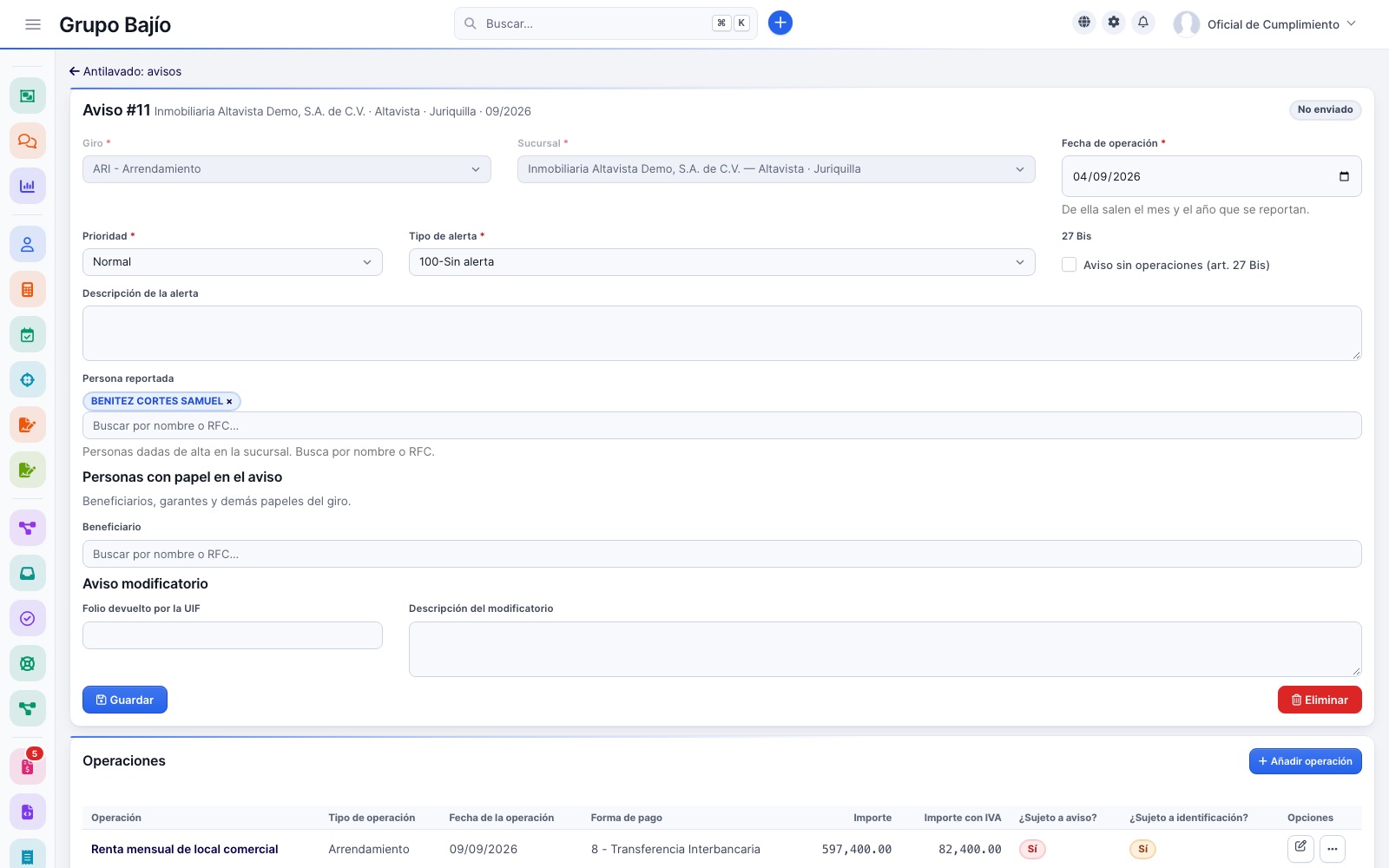
Task: Open the person profile sidebar icon
Action: click(x=28, y=245)
